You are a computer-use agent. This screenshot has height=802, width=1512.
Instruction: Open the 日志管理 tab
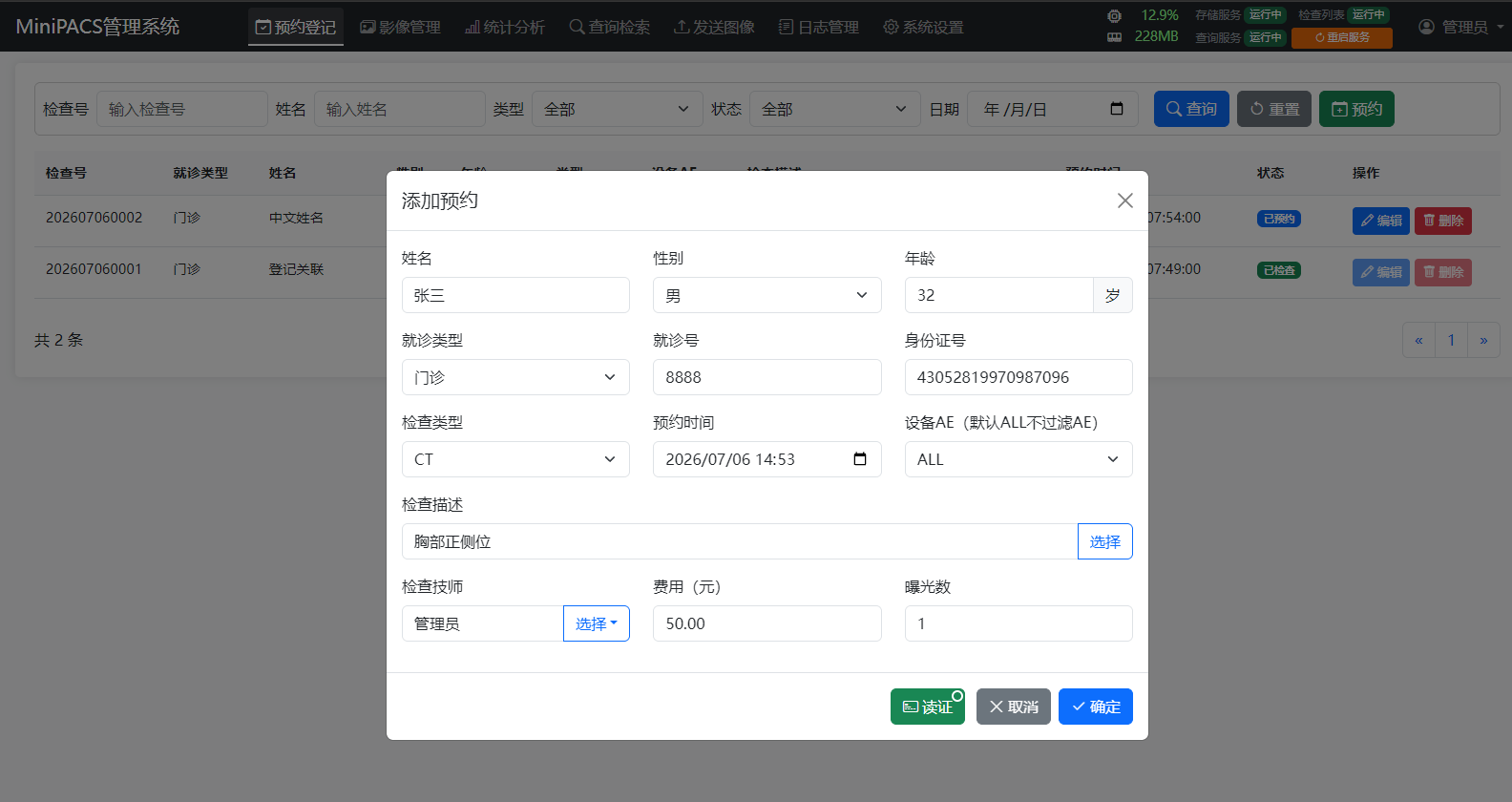(x=819, y=27)
